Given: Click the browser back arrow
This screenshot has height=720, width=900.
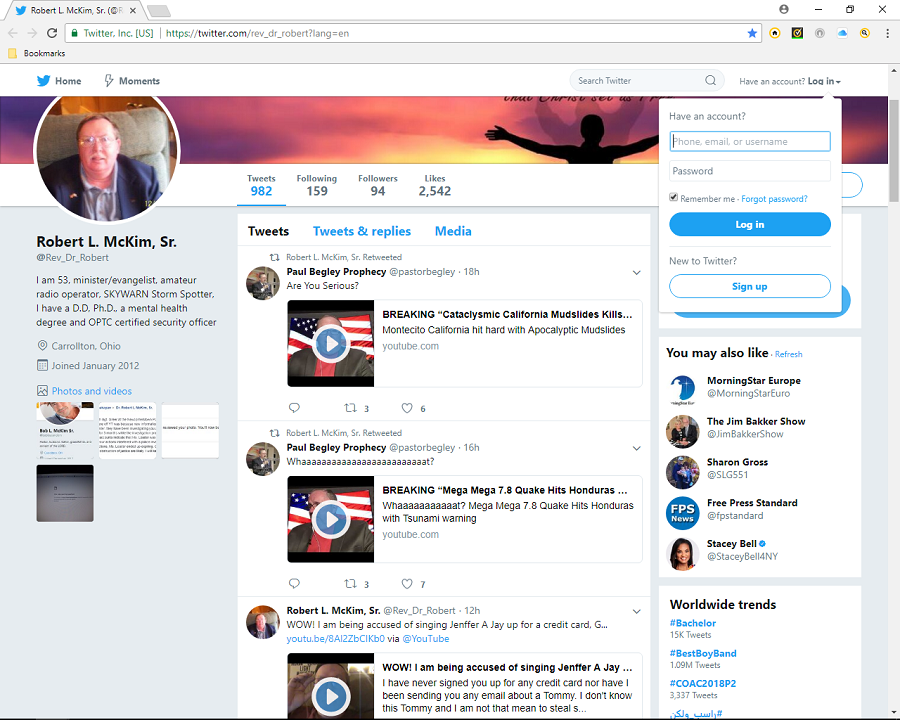Looking at the screenshot, I should point(13,33).
